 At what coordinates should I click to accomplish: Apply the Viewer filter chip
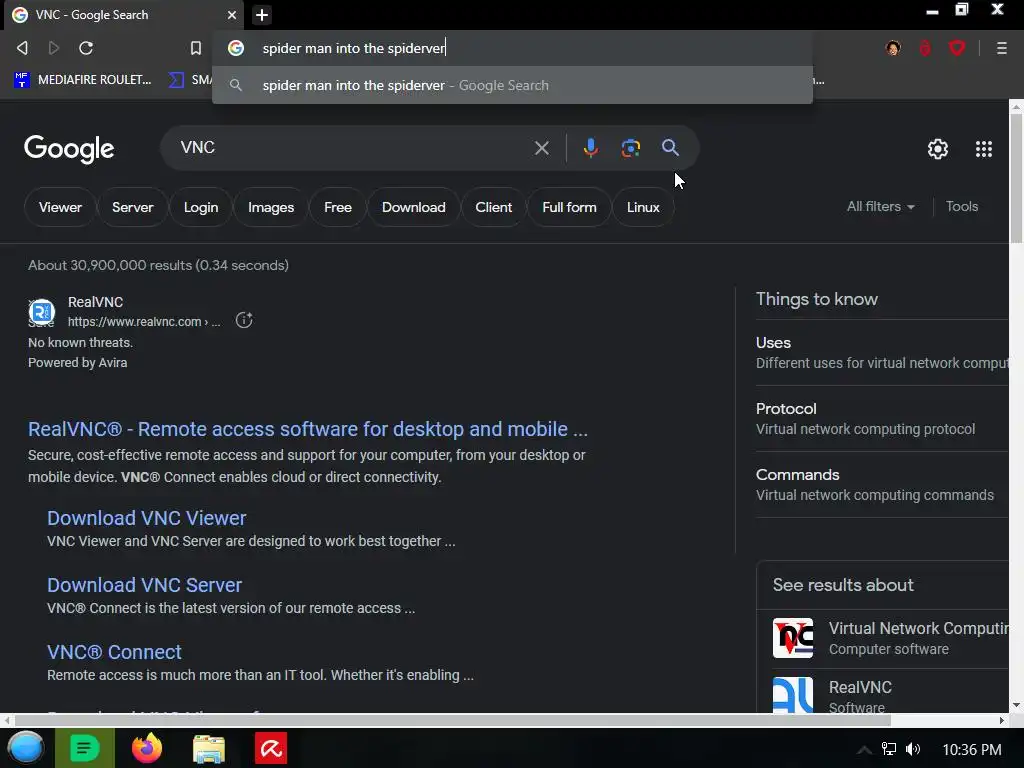[x=60, y=207]
